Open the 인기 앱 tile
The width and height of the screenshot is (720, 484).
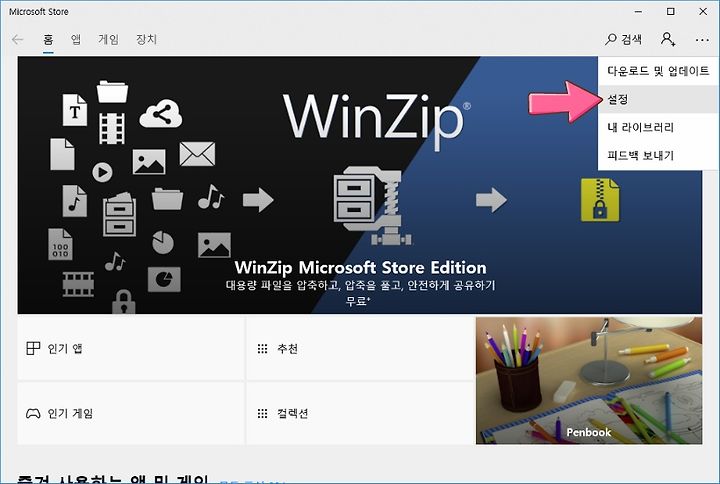point(130,349)
